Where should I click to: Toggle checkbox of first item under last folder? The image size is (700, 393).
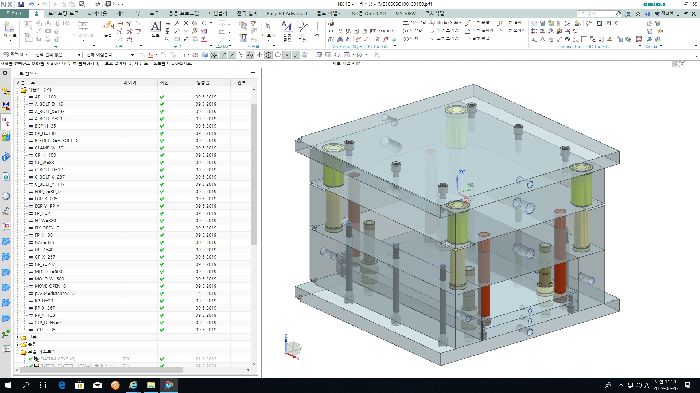click(31, 359)
